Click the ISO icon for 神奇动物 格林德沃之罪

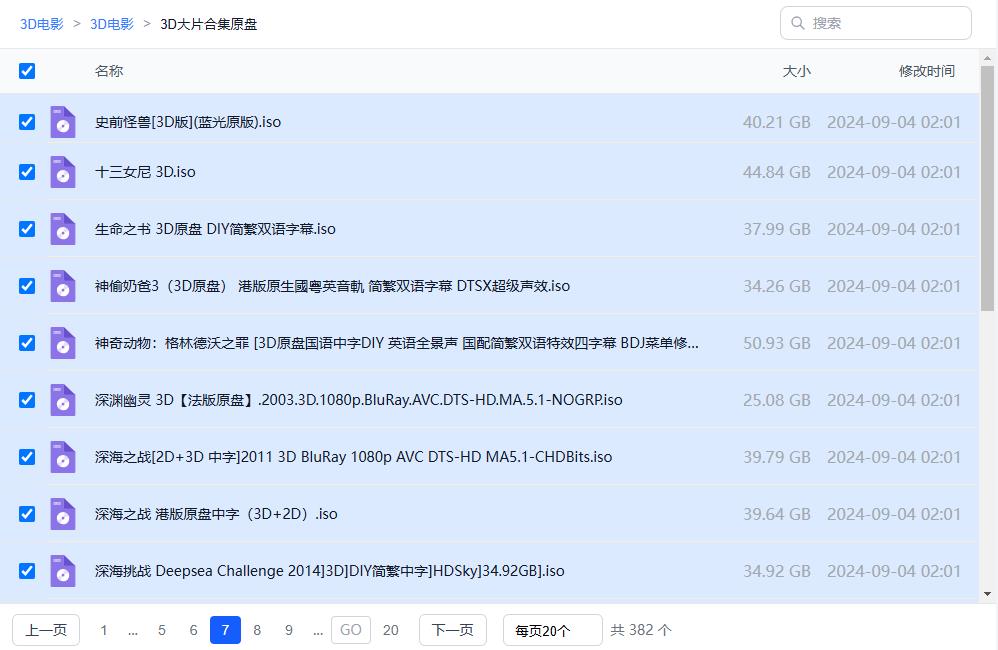click(x=63, y=343)
